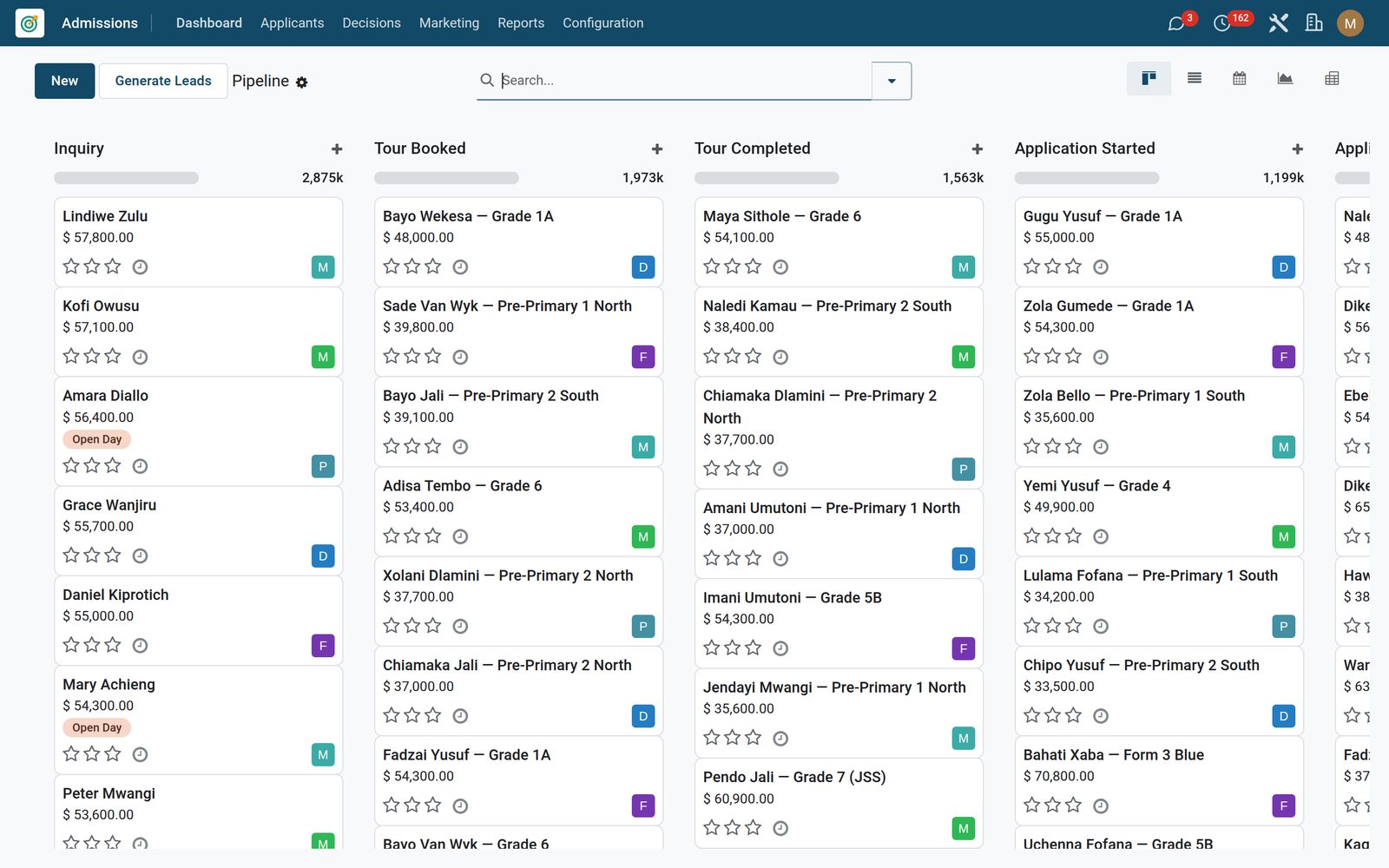Screen dimensions: 1389x868
Task: Click Tour Booked column progress bar
Action: (446, 178)
